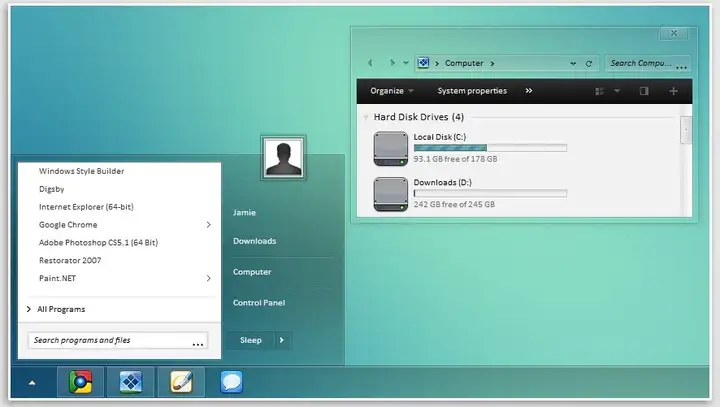This screenshot has width=720, height=407.
Task: Open shutdown options arrow beside Sleep
Action: click(x=282, y=340)
